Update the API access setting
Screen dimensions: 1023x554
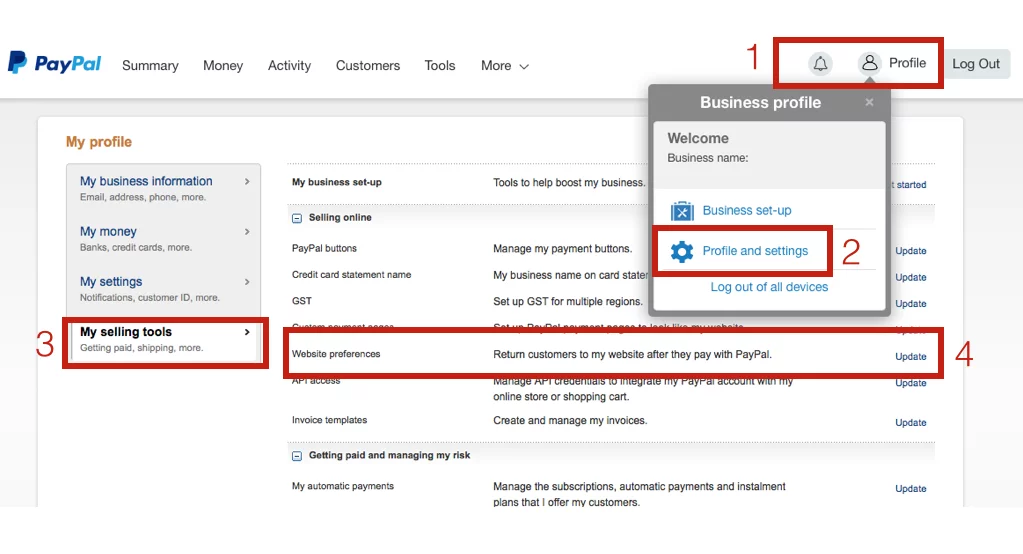click(x=910, y=383)
